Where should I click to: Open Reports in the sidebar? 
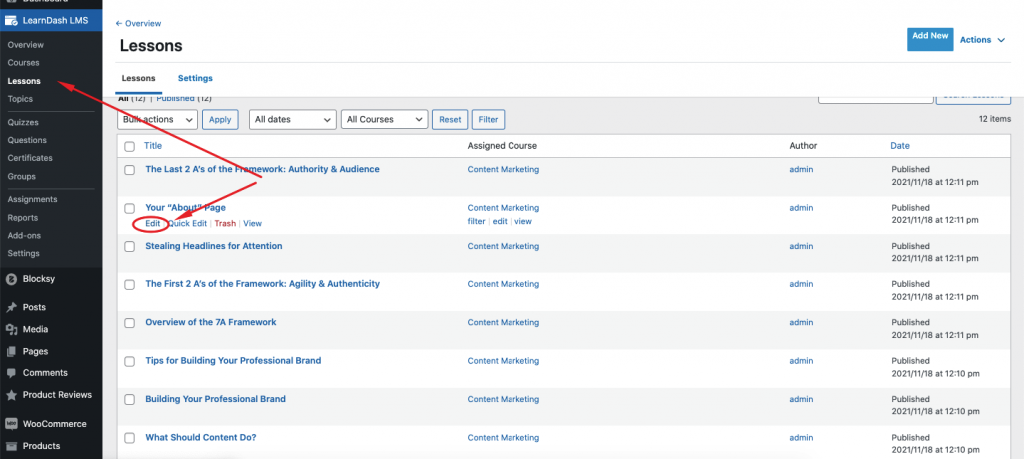pyautogui.click(x=23, y=217)
